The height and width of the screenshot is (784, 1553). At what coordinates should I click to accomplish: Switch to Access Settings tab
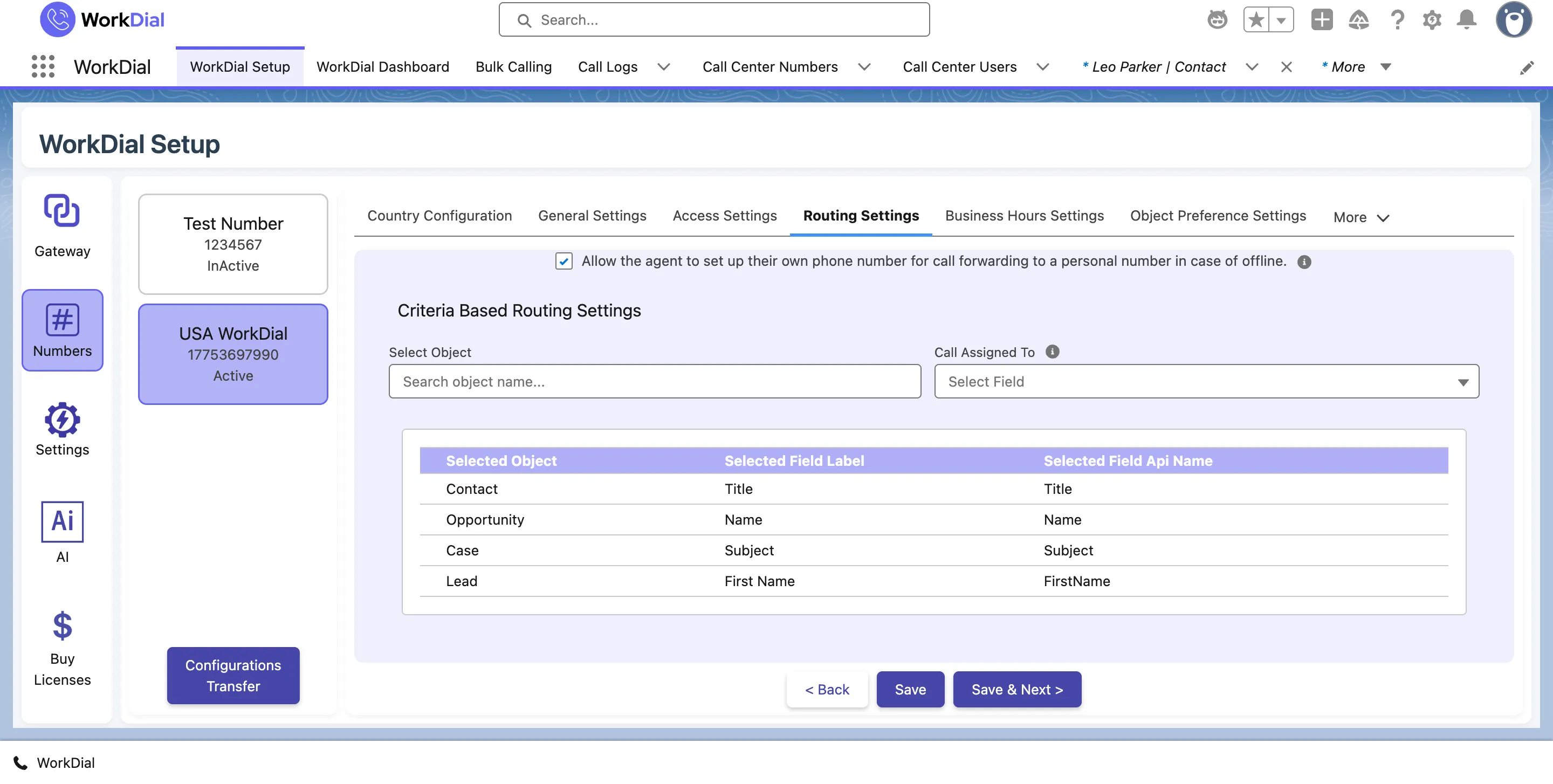click(x=724, y=216)
